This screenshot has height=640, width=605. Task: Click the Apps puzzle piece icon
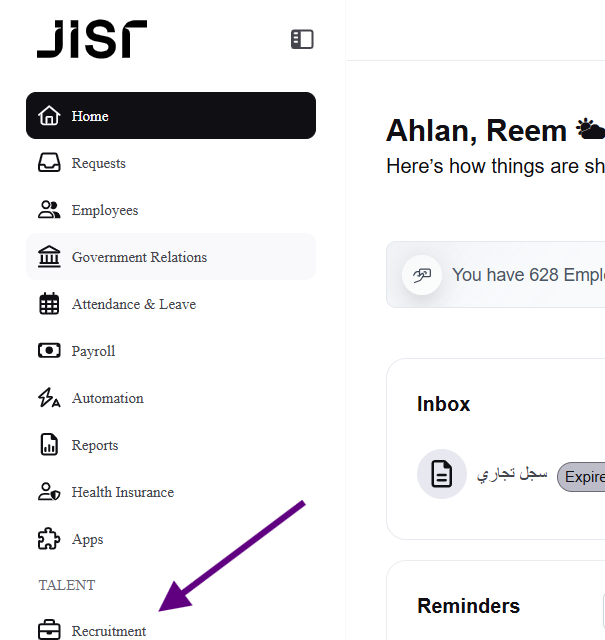click(49, 539)
